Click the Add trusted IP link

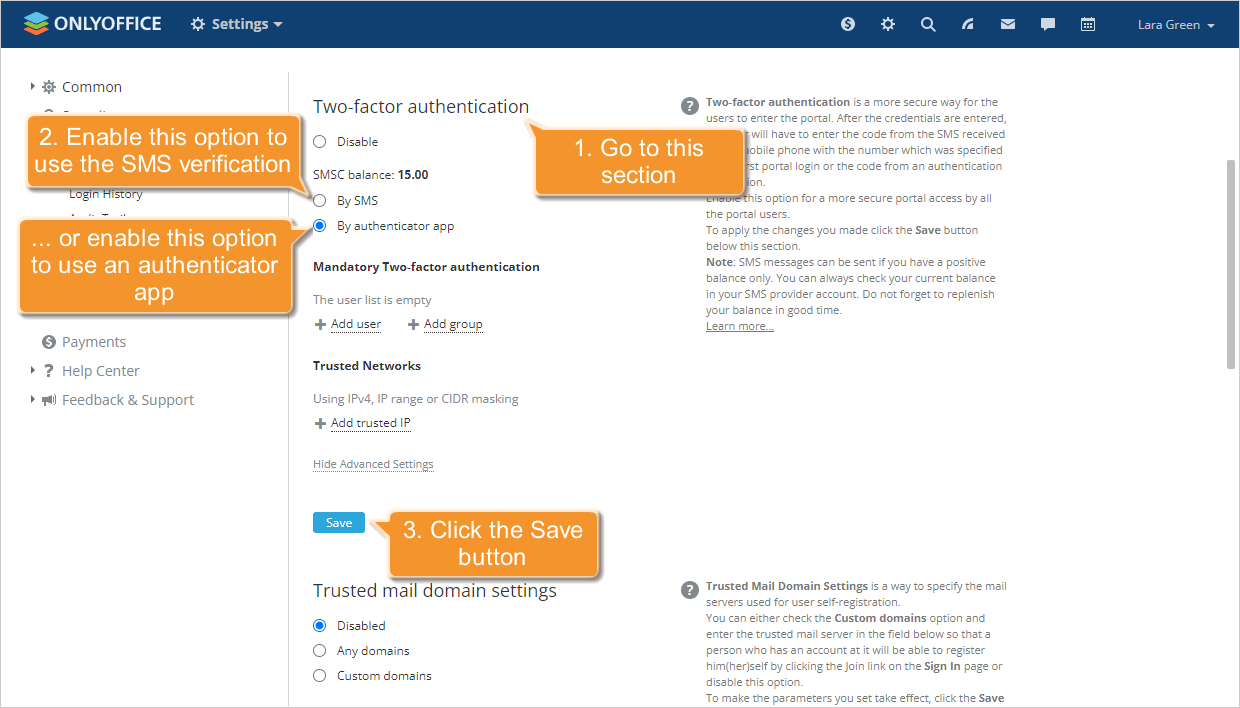(370, 423)
